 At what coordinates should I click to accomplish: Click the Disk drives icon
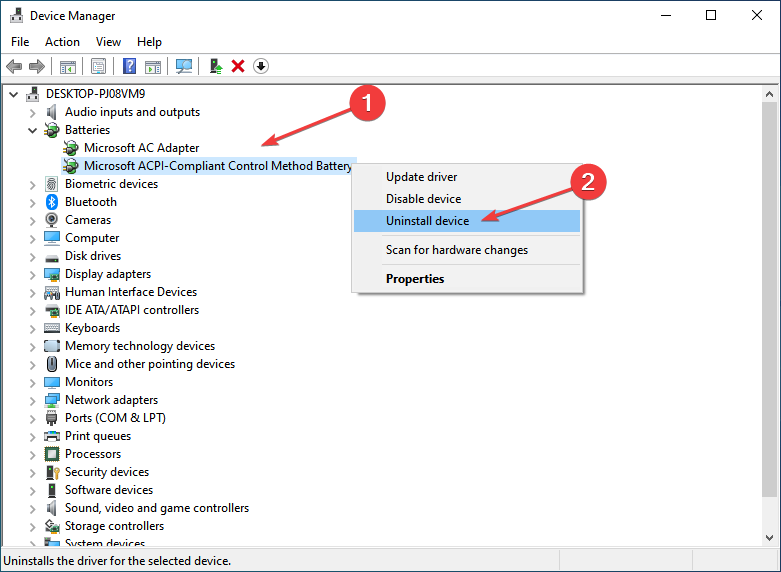coord(52,258)
